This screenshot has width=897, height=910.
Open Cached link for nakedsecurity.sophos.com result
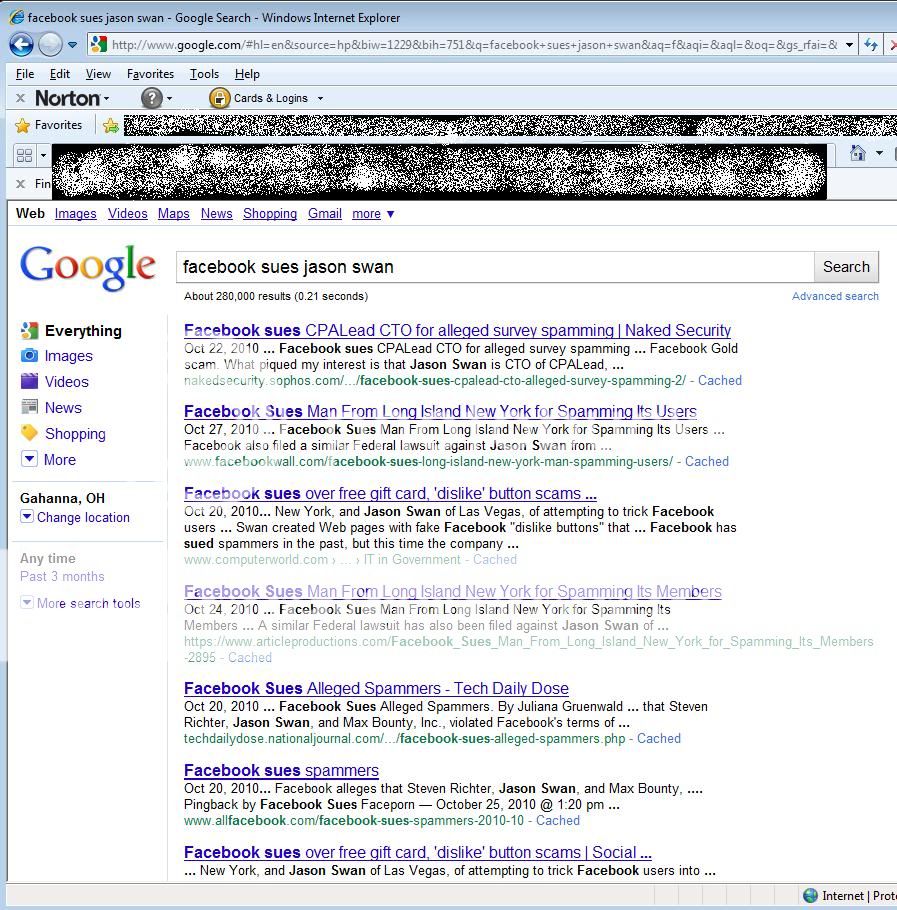click(x=719, y=381)
